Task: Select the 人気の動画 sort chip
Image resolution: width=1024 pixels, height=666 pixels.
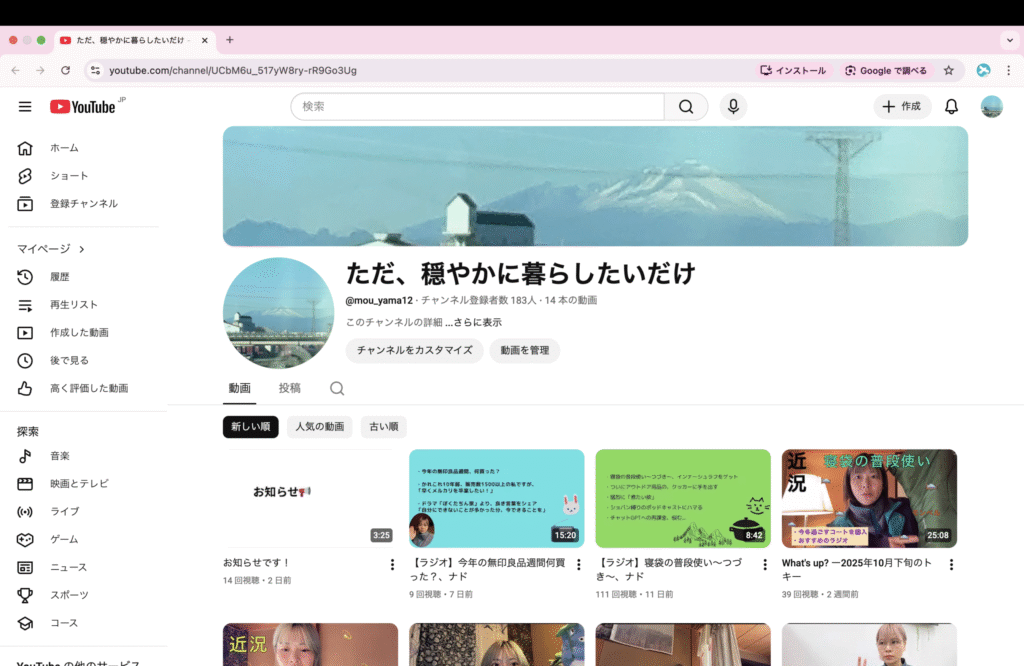Action: click(320, 427)
